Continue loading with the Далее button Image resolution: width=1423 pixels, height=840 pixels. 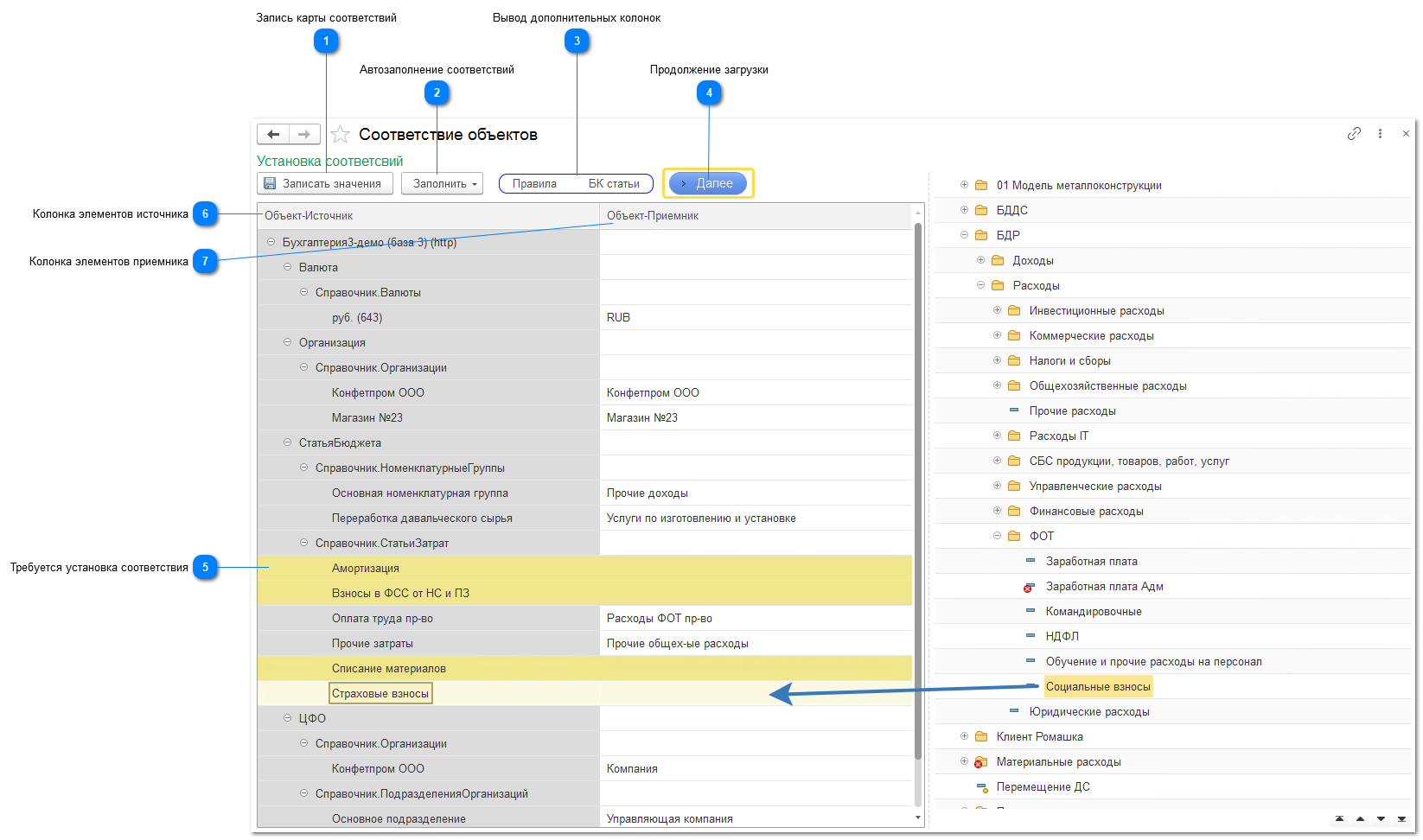708,183
